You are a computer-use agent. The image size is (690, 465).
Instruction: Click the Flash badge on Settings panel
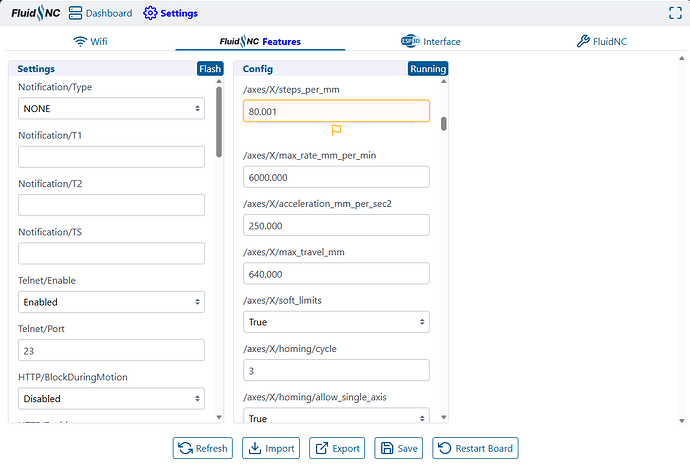[x=210, y=69]
